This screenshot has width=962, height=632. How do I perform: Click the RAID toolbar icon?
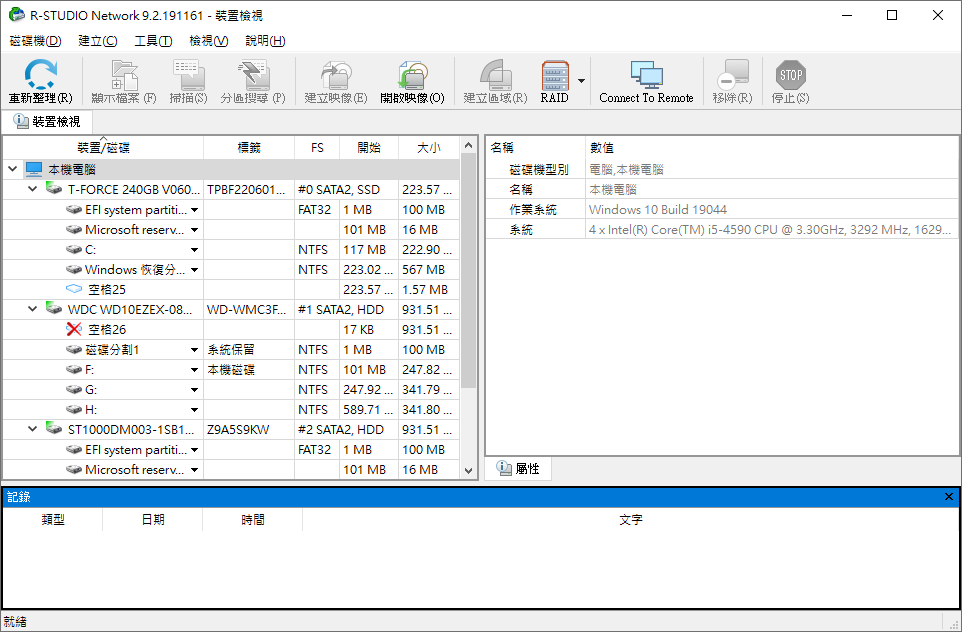[555, 75]
